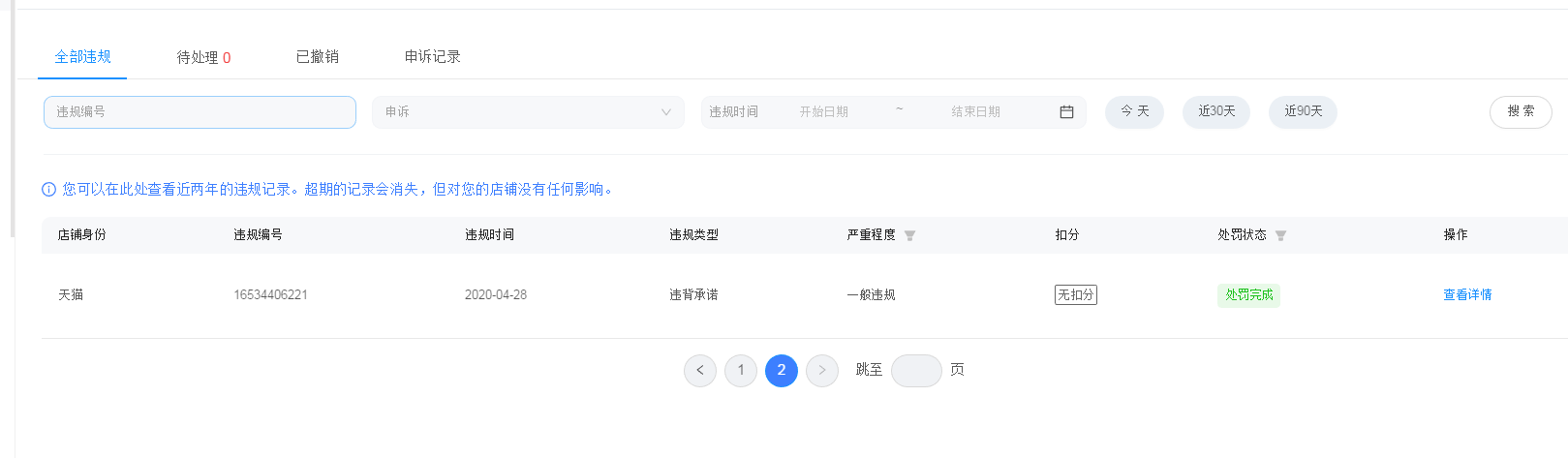Screen dimensions: 1568x458
Task: Focus the 违规编号 search input
Action: point(200,112)
